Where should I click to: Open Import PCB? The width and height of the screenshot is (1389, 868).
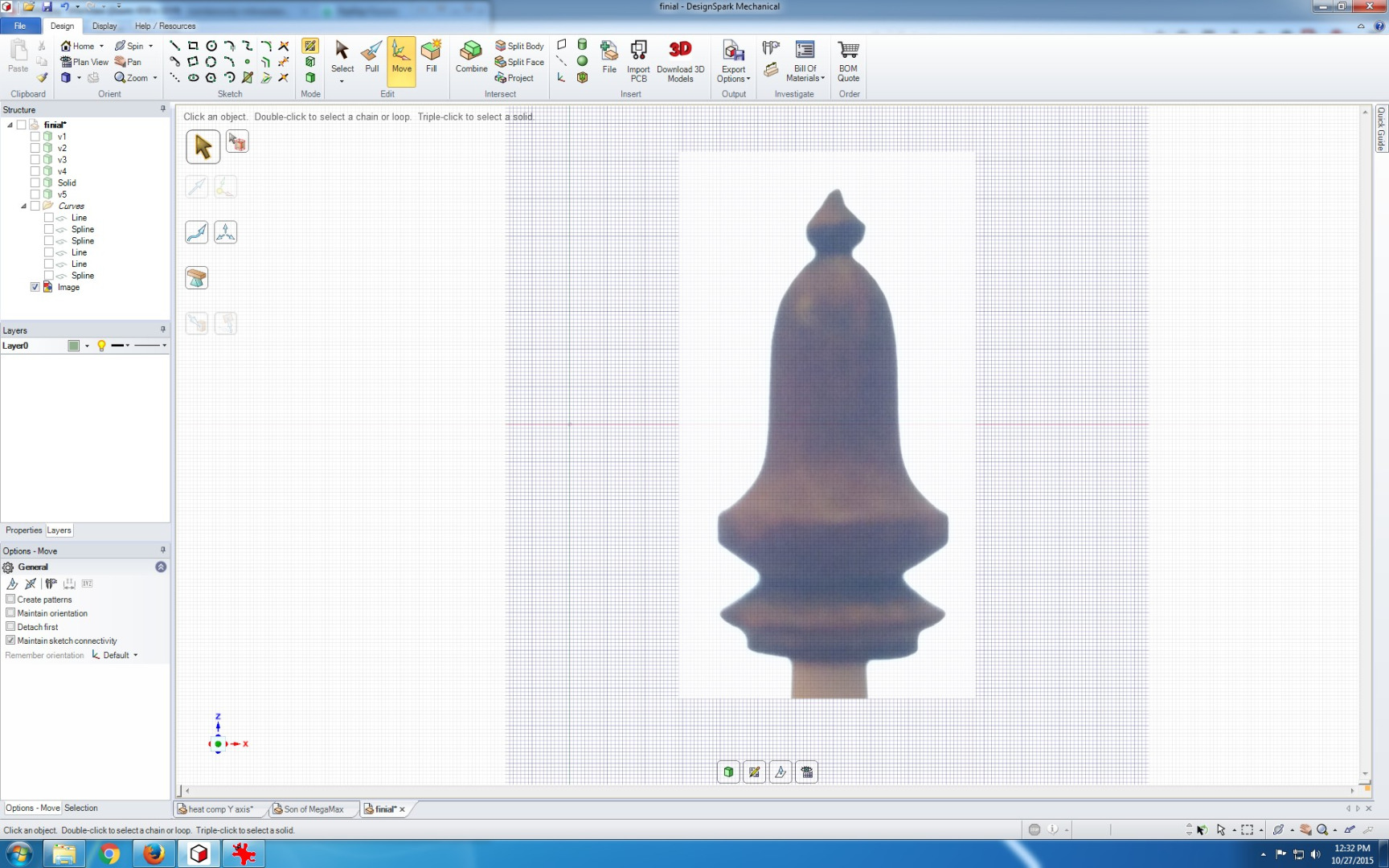pyautogui.click(x=638, y=61)
